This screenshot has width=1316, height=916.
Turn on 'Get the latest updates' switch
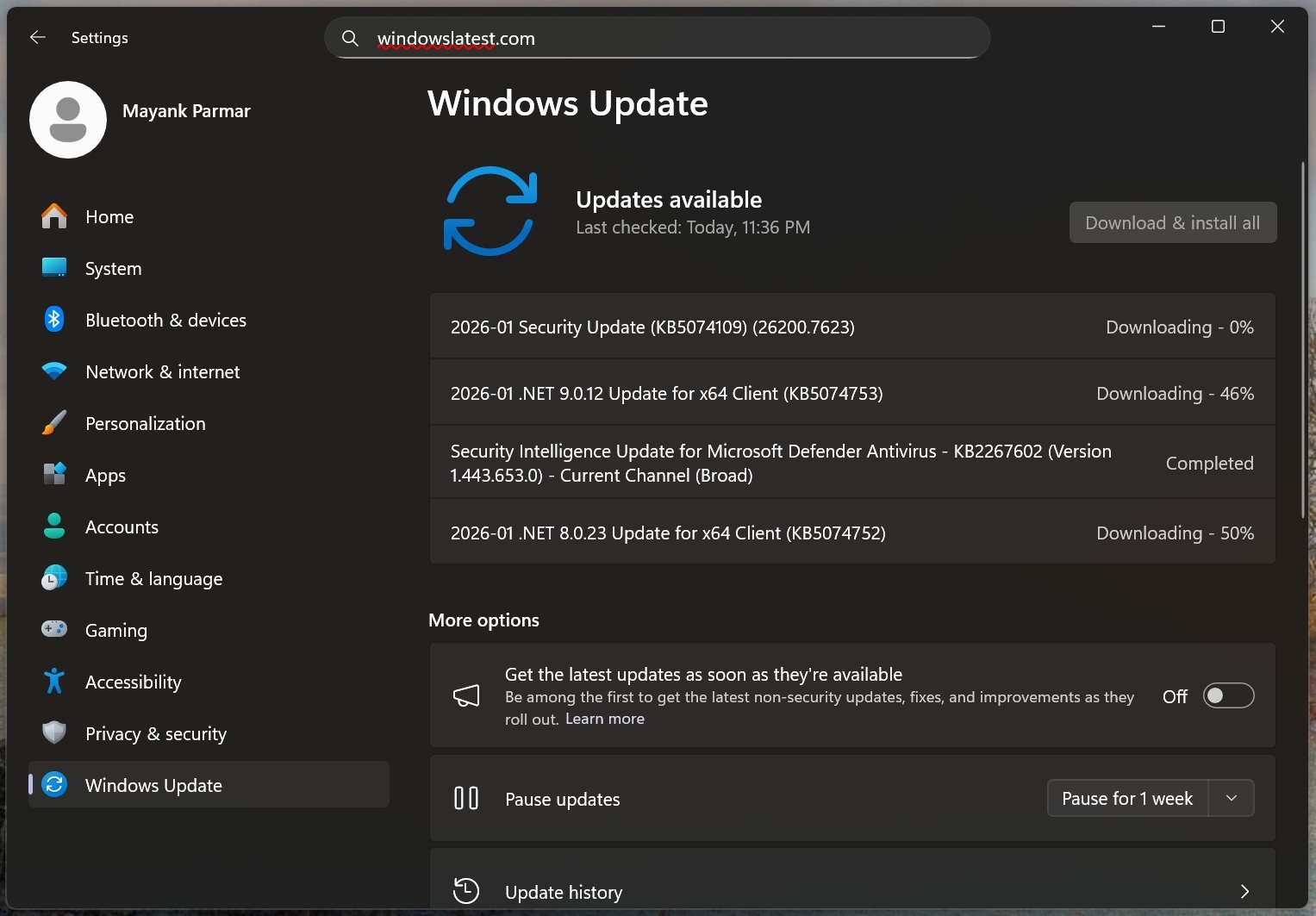(1227, 695)
